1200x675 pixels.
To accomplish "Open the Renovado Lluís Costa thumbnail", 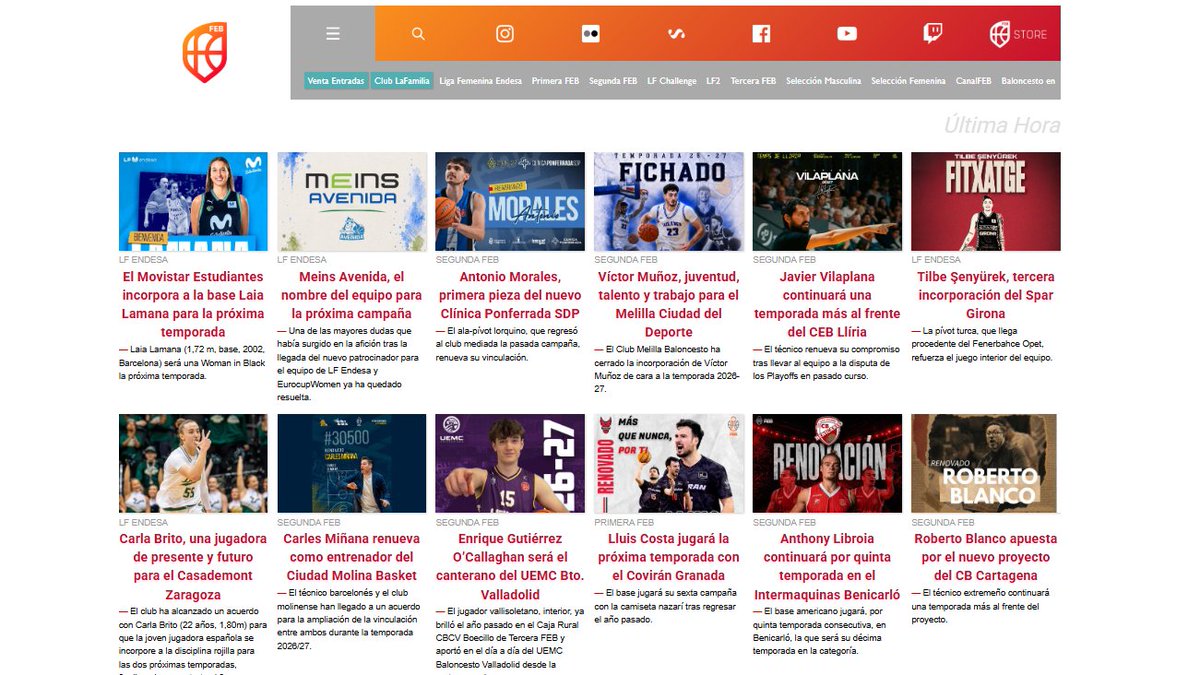I will pyautogui.click(x=668, y=463).
